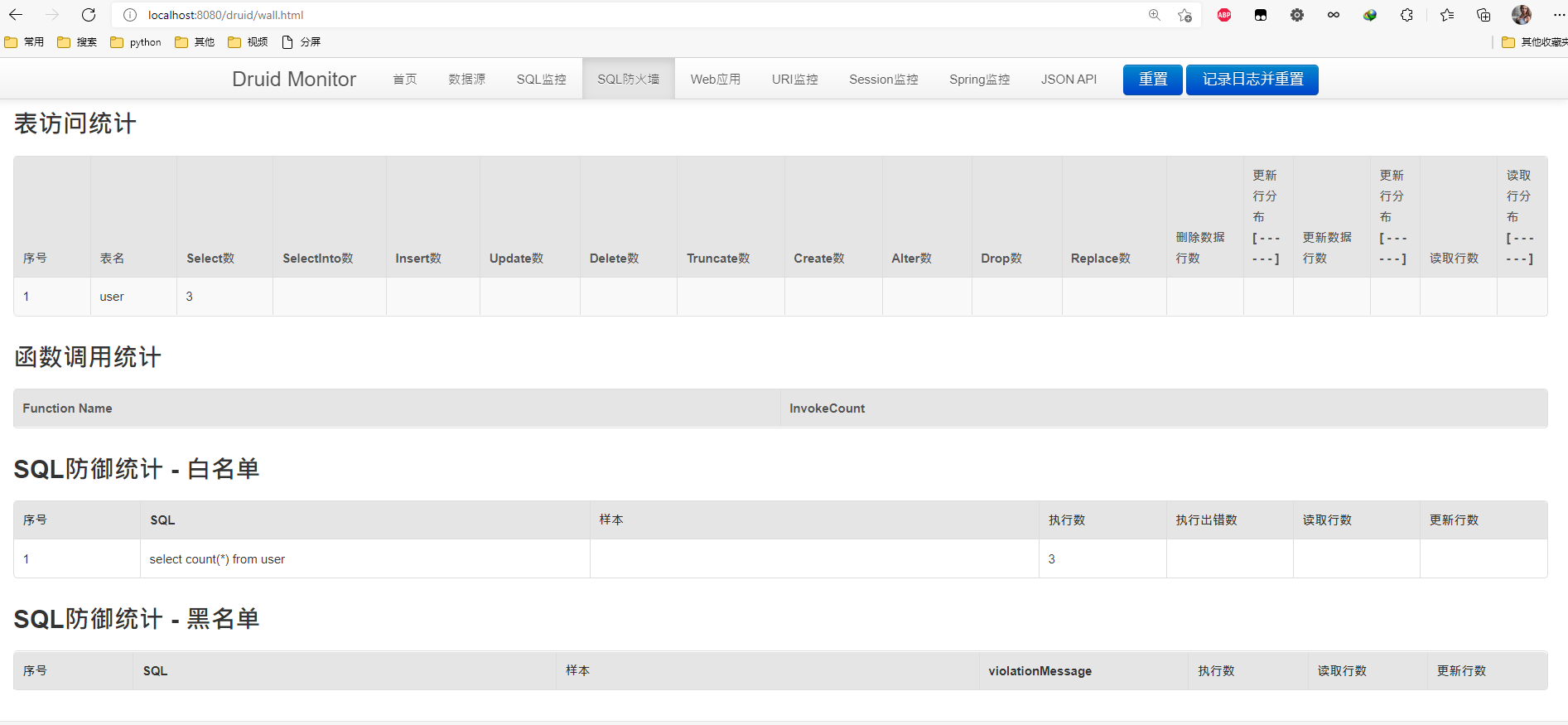
Task: Open browser Collections panel
Action: click(1484, 15)
